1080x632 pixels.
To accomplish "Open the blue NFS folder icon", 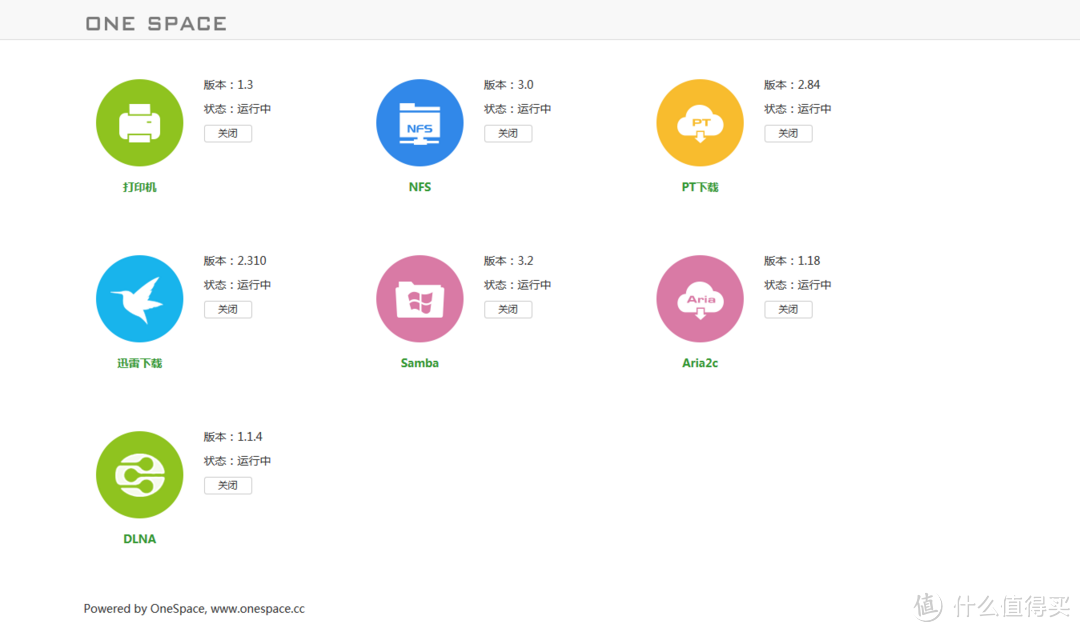I will coord(419,123).
